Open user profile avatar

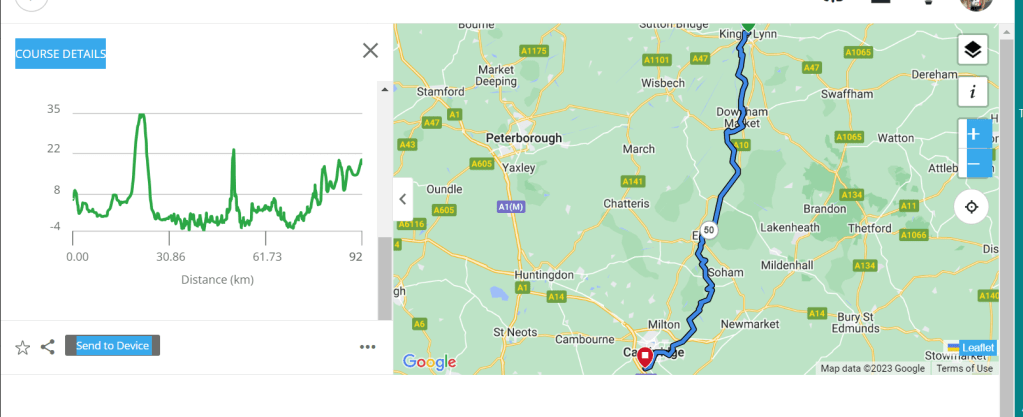[976, 4]
